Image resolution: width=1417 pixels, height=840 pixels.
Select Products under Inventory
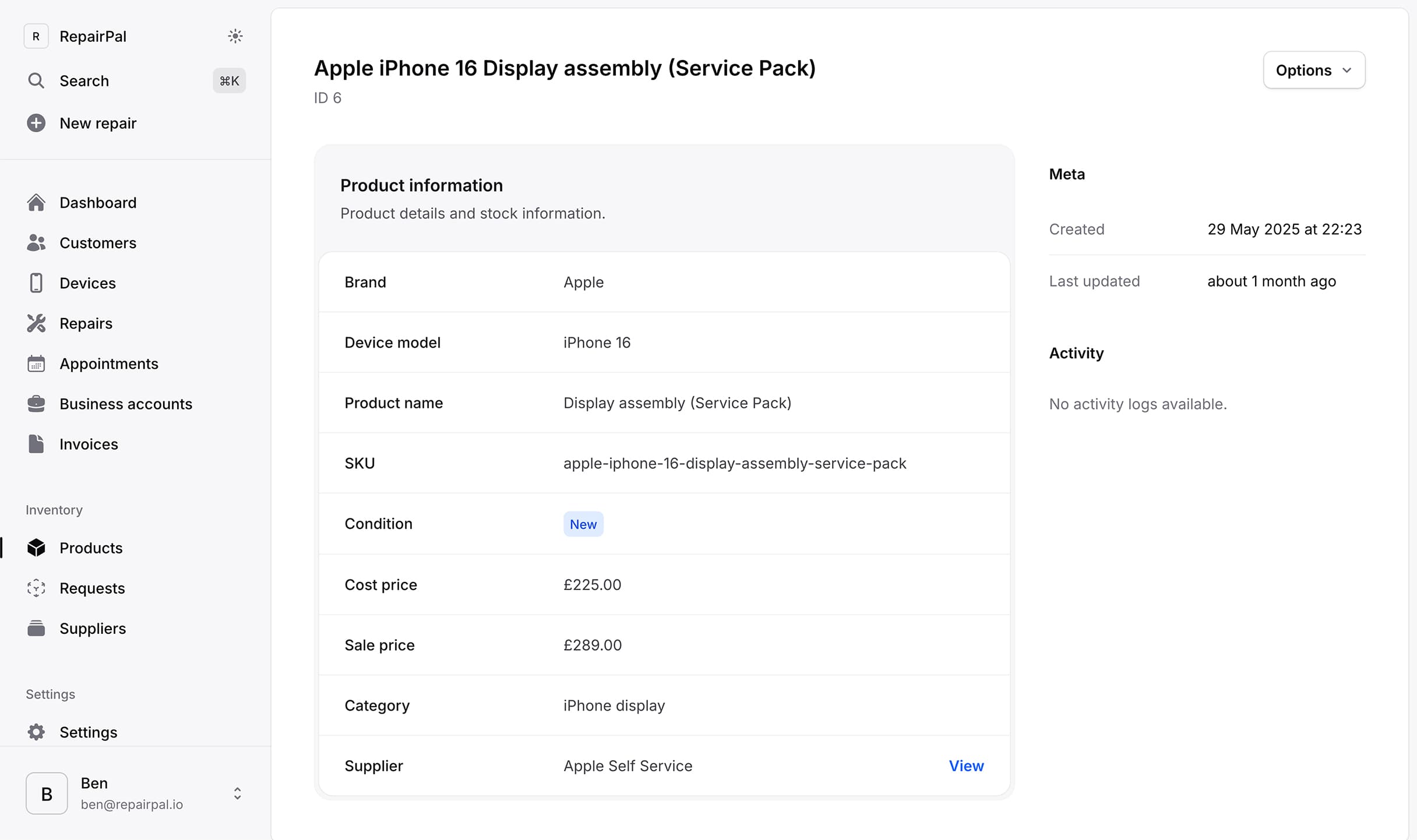pos(91,548)
